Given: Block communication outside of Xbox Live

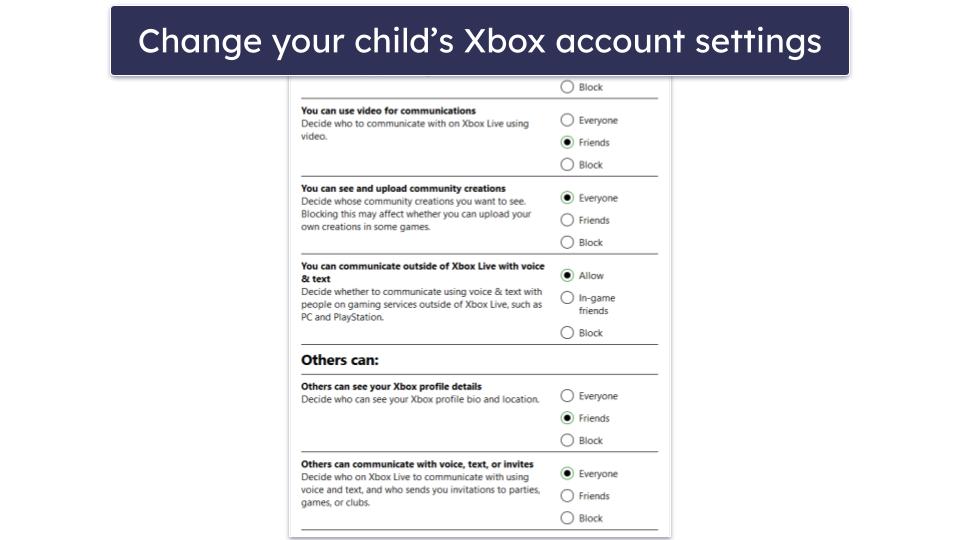Looking at the screenshot, I should pyautogui.click(x=567, y=333).
